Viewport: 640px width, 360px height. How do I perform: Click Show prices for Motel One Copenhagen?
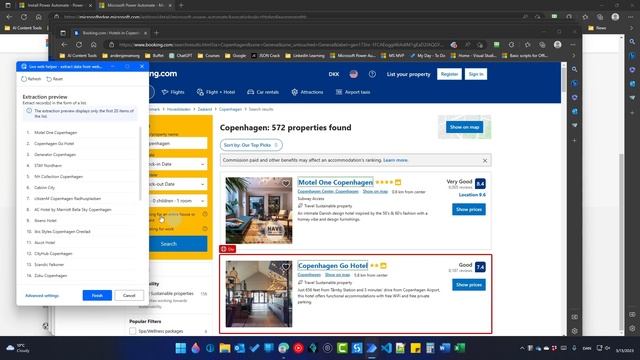[469, 209]
